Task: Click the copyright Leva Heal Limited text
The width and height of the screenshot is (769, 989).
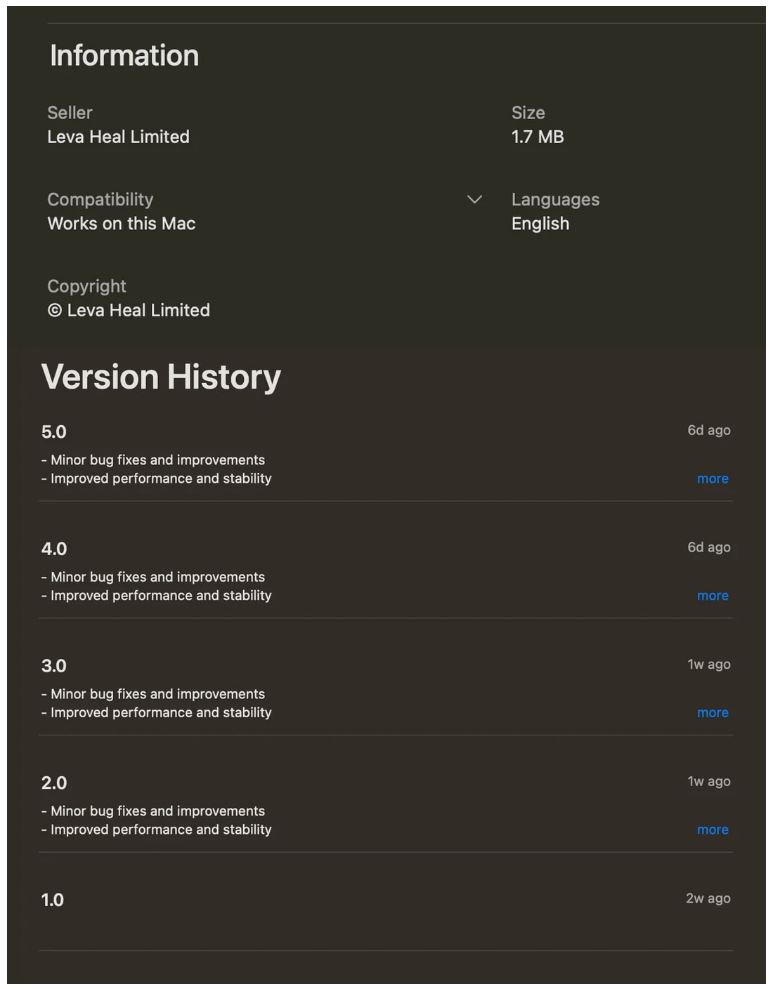Action: tap(128, 310)
